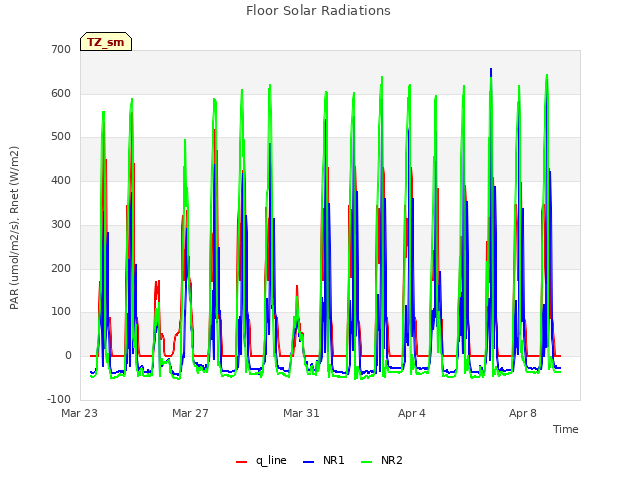Click the Time axis label
This screenshot has width=640, height=480.
pos(566,429)
